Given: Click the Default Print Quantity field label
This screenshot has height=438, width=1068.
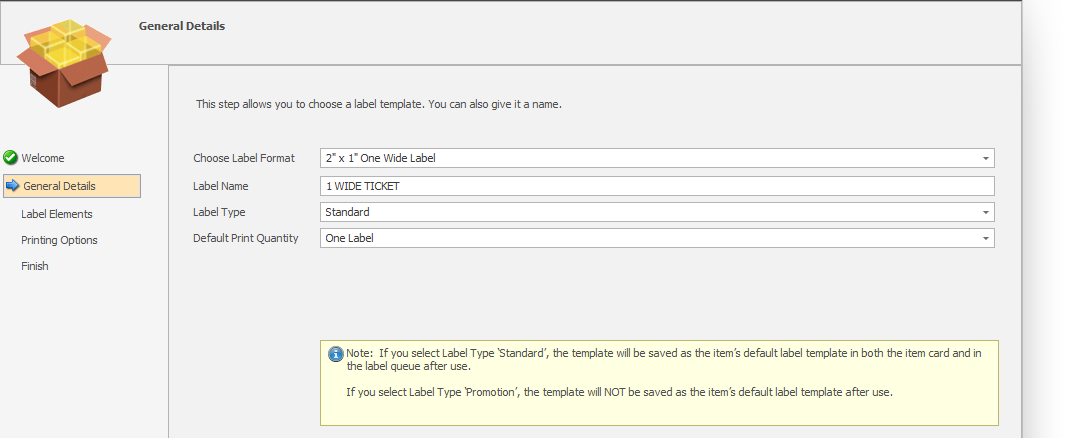Looking at the screenshot, I should pyautogui.click(x=246, y=238).
